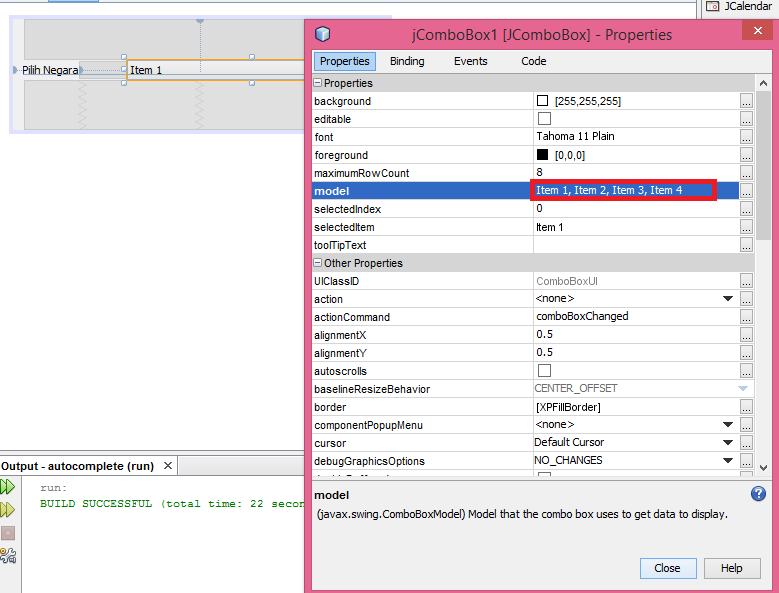Switch to the Code tab
This screenshot has width=779, height=593.
tap(534, 61)
